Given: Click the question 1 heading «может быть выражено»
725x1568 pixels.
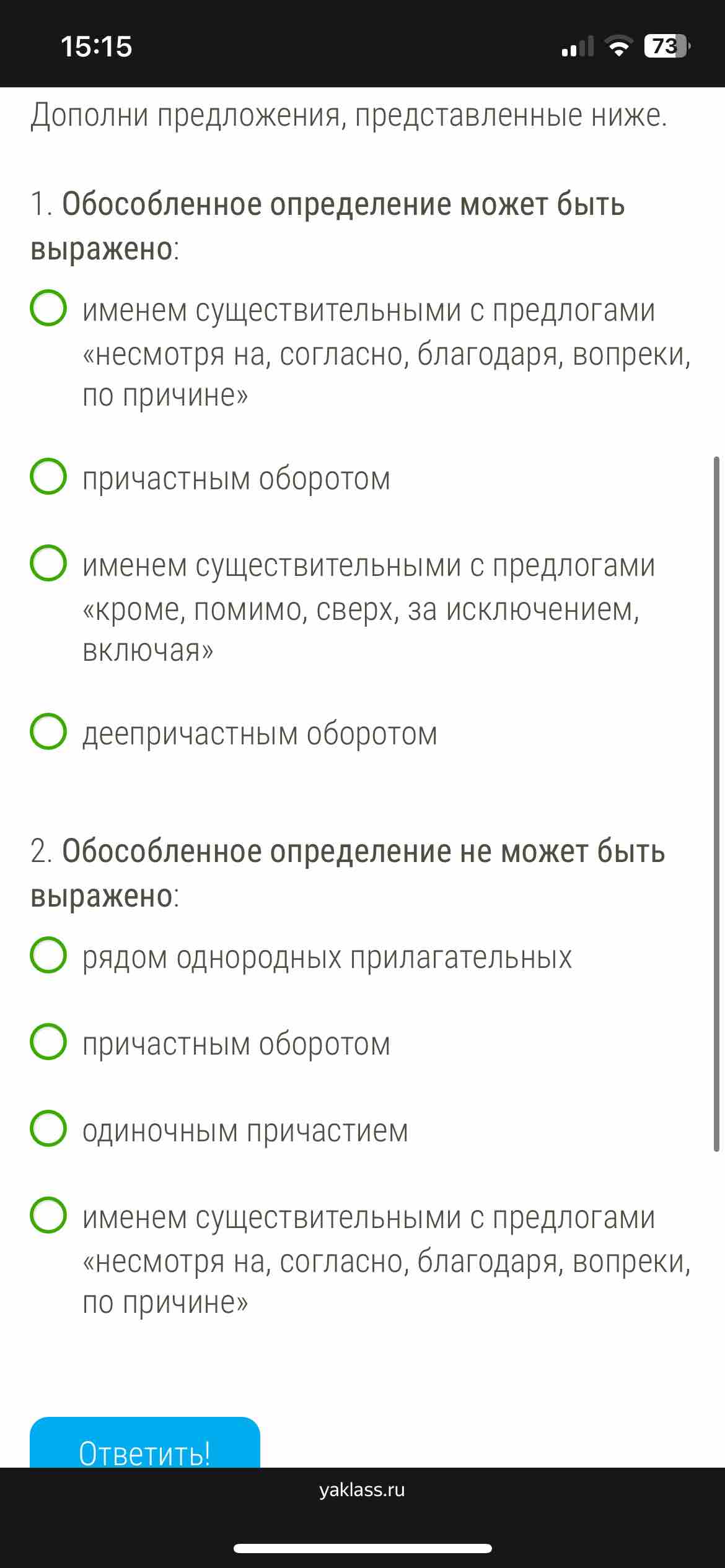Looking at the screenshot, I should pyautogui.click(x=328, y=226).
